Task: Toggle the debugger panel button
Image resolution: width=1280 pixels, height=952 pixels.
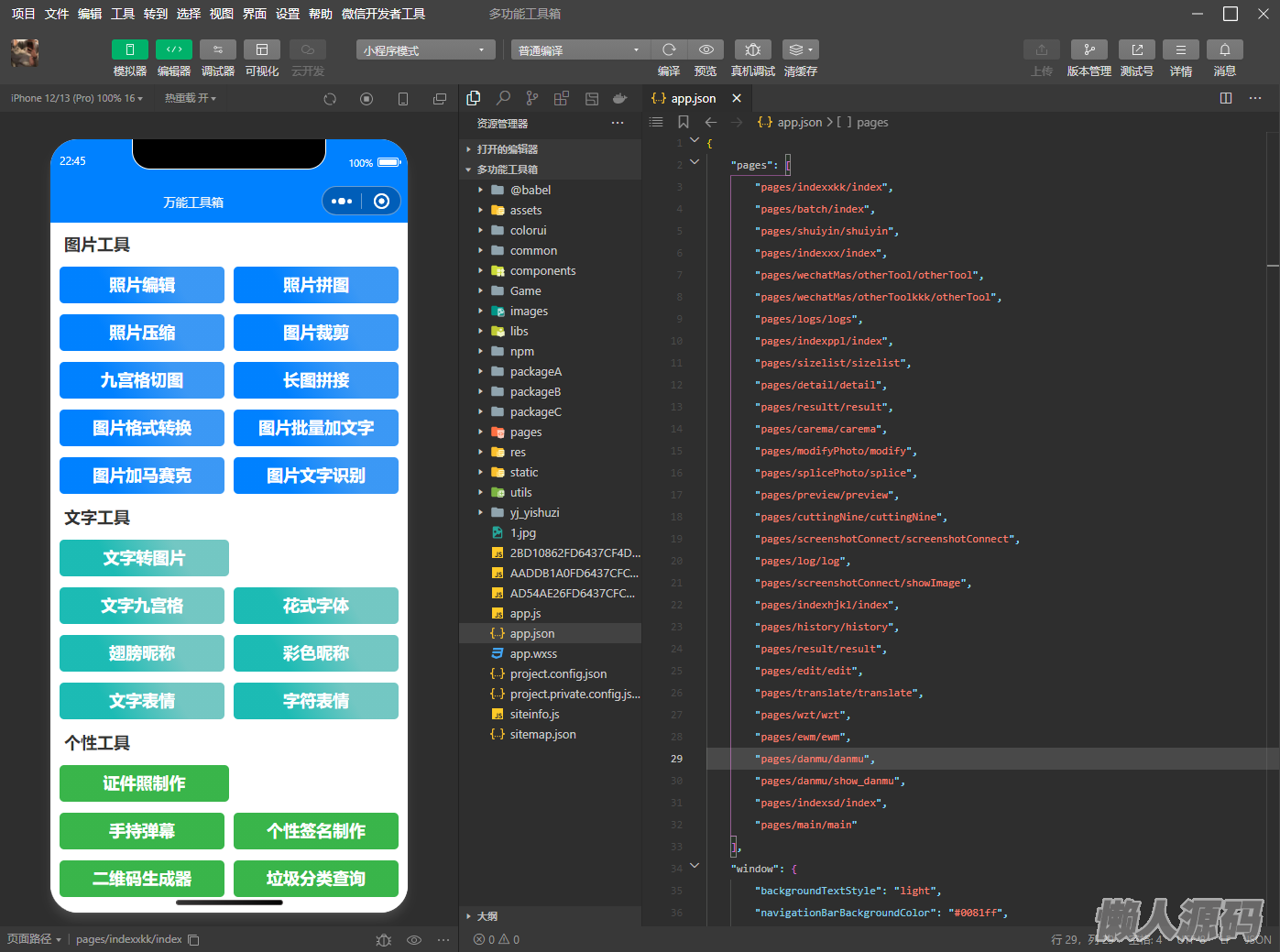Action: pos(218,49)
